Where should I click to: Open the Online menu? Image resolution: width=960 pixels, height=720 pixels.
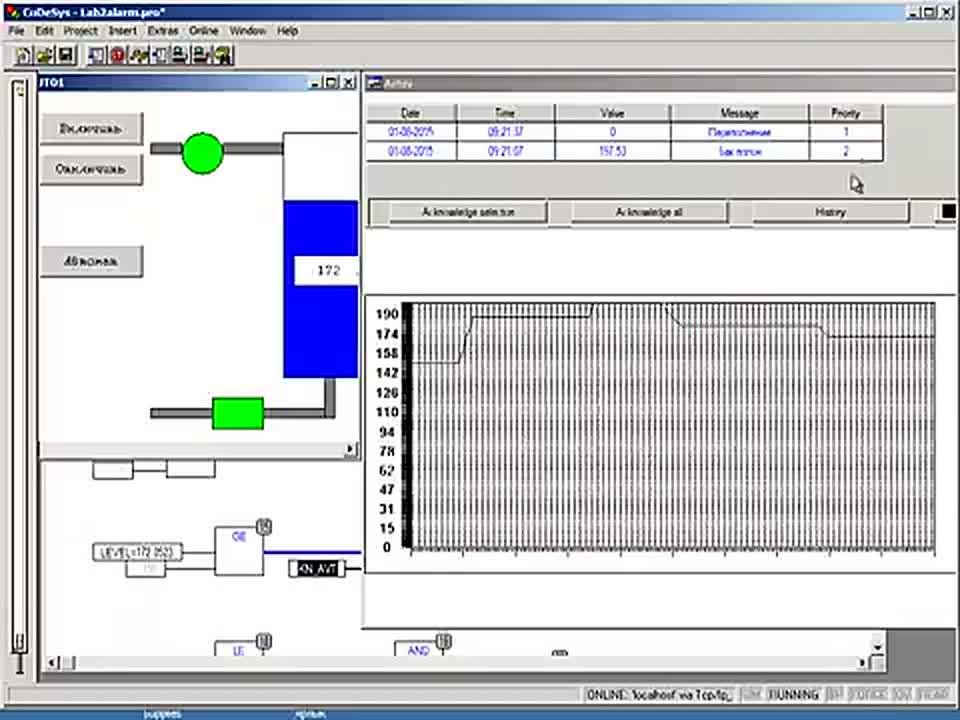click(204, 31)
